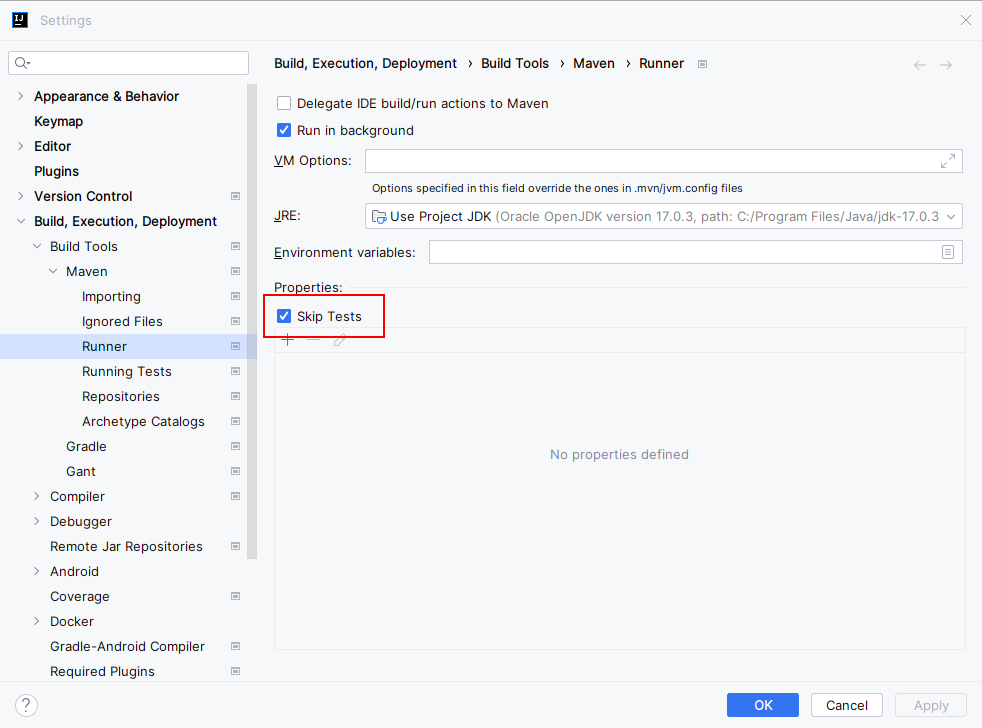The image size is (982, 728).
Task: Expand the Appearance & Behavior section
Action: click(21, 96)
